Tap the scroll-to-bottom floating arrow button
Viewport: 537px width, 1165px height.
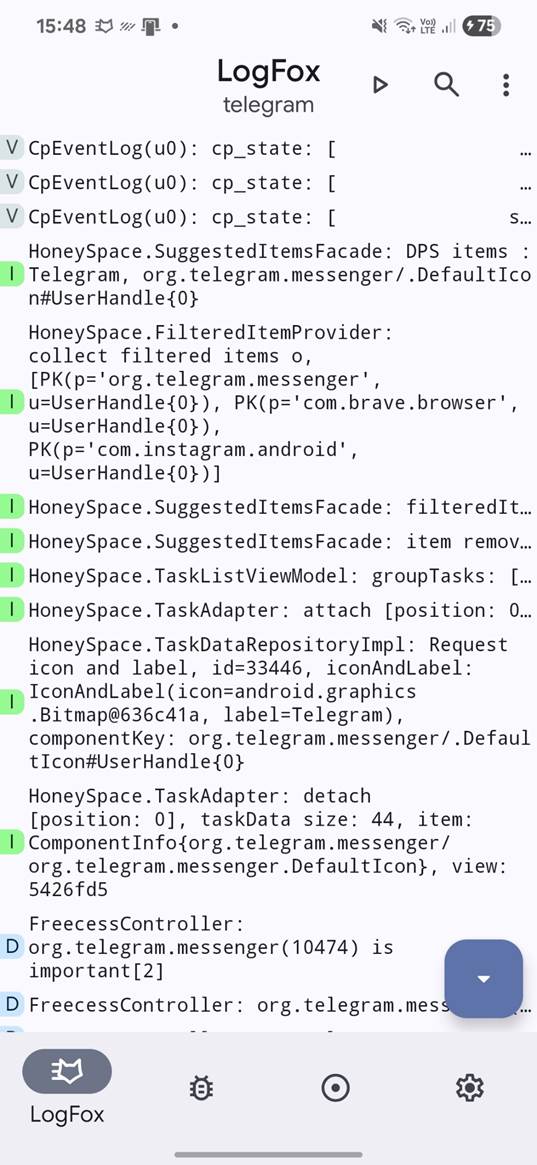(484, 979)
